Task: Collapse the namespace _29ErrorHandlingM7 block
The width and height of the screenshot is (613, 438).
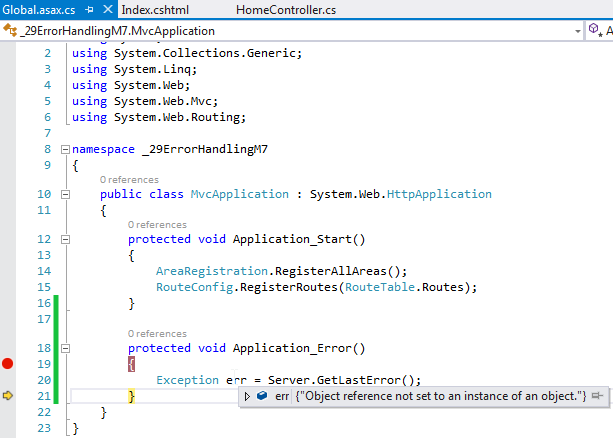Action: click(65, 149)
